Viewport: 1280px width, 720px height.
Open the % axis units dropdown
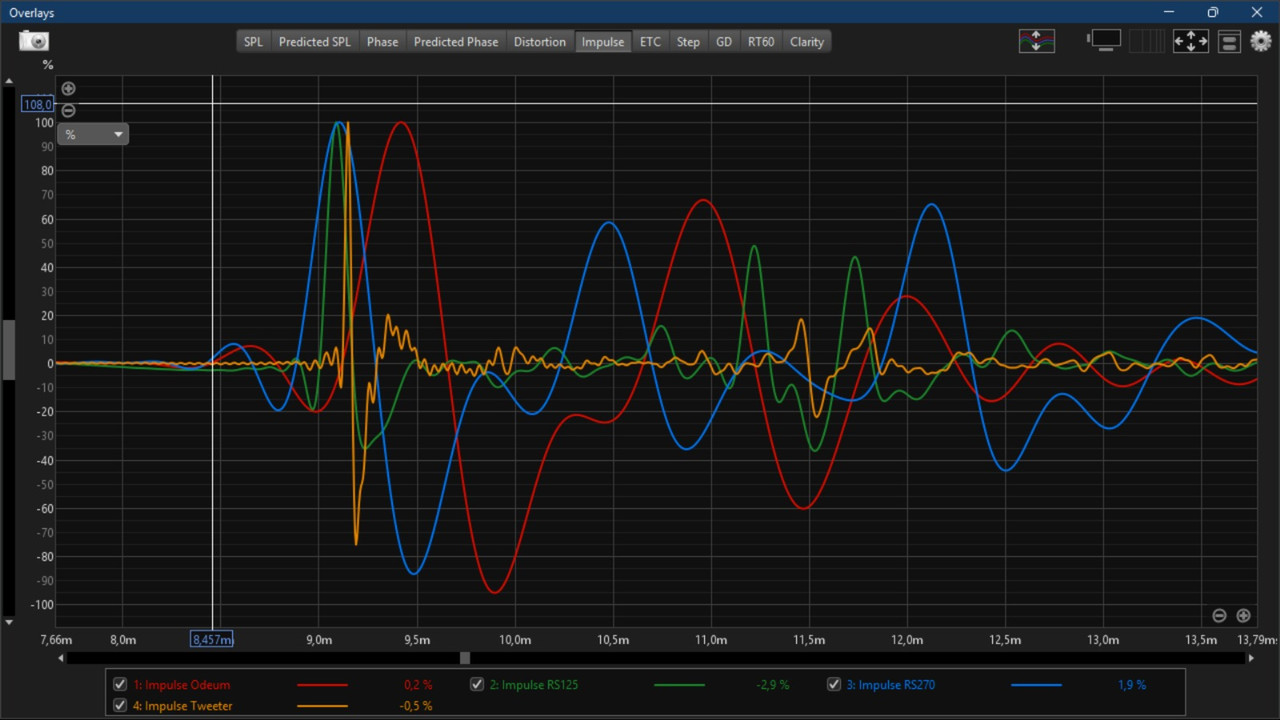coord(93,134)
